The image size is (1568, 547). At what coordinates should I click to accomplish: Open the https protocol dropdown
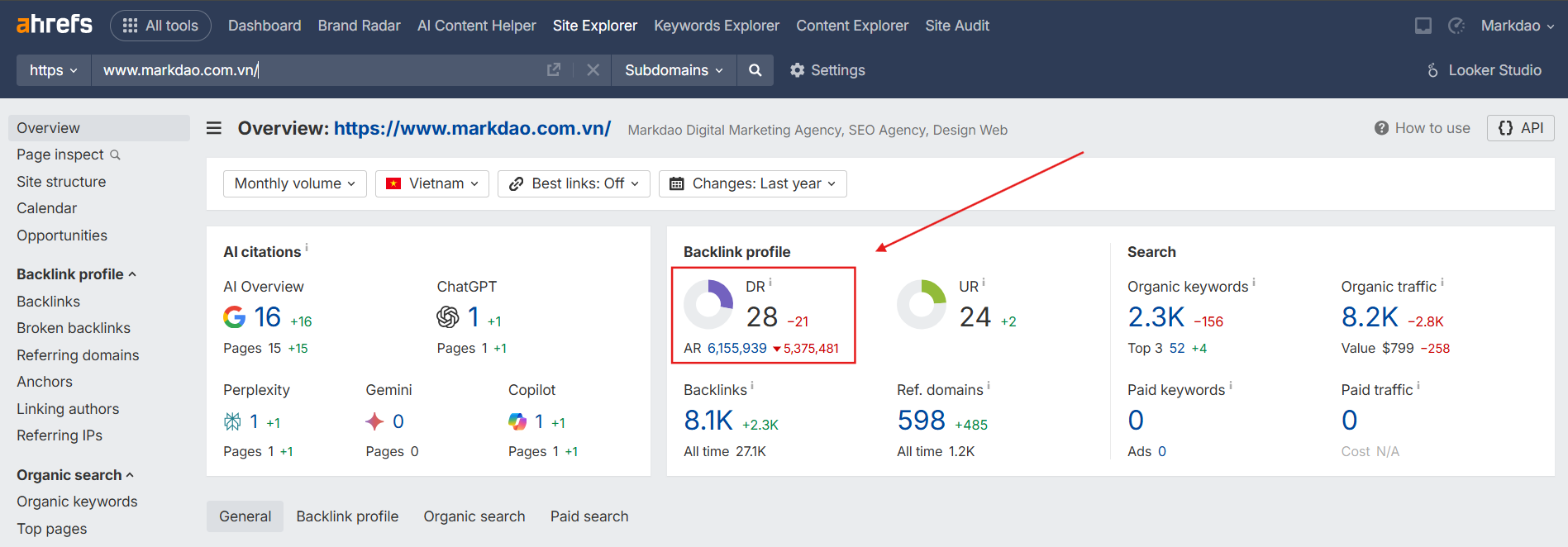tap(54, 70)
